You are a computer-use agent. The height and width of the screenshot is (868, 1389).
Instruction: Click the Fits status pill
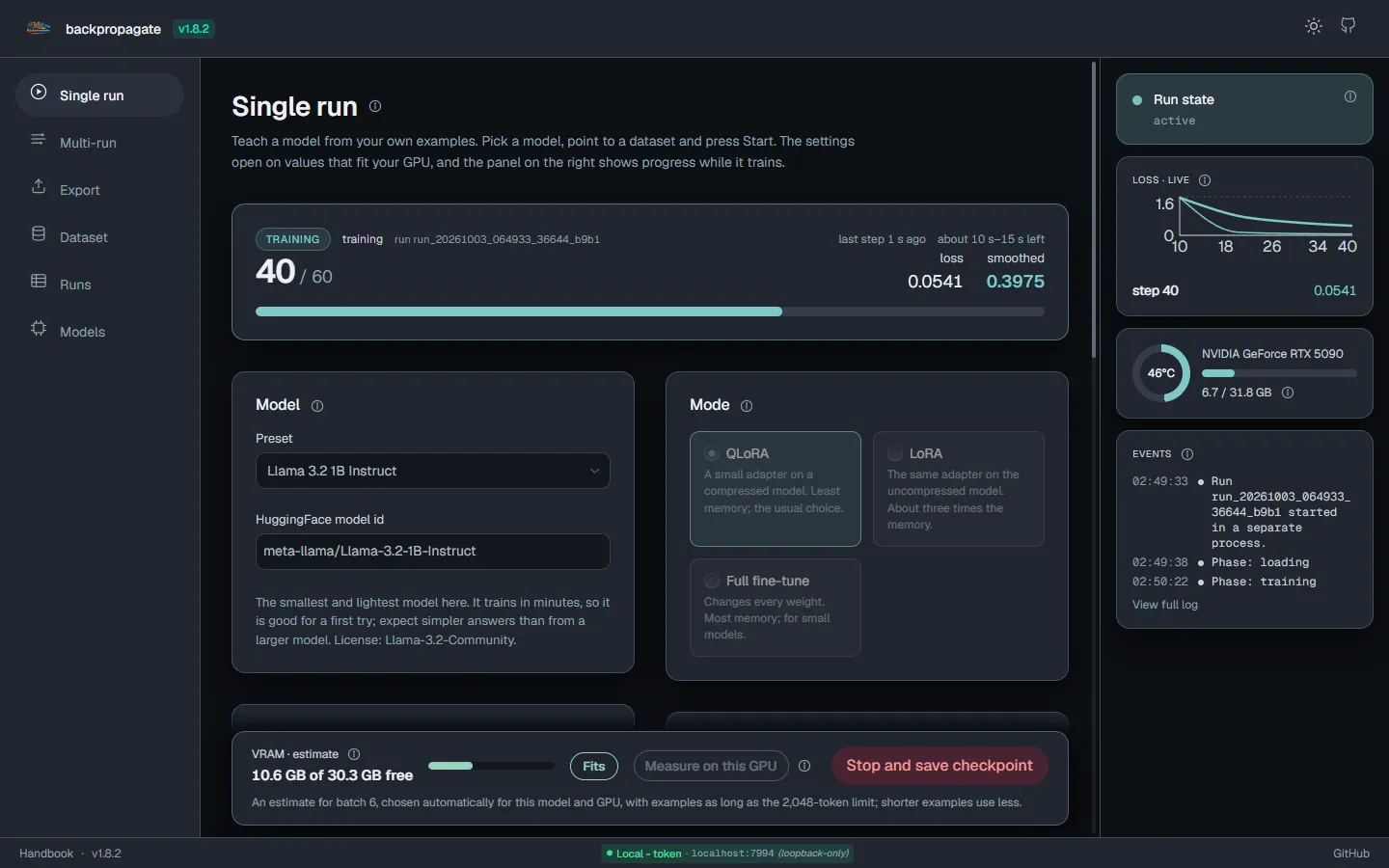pyautogui.click(x=594, y=767)
